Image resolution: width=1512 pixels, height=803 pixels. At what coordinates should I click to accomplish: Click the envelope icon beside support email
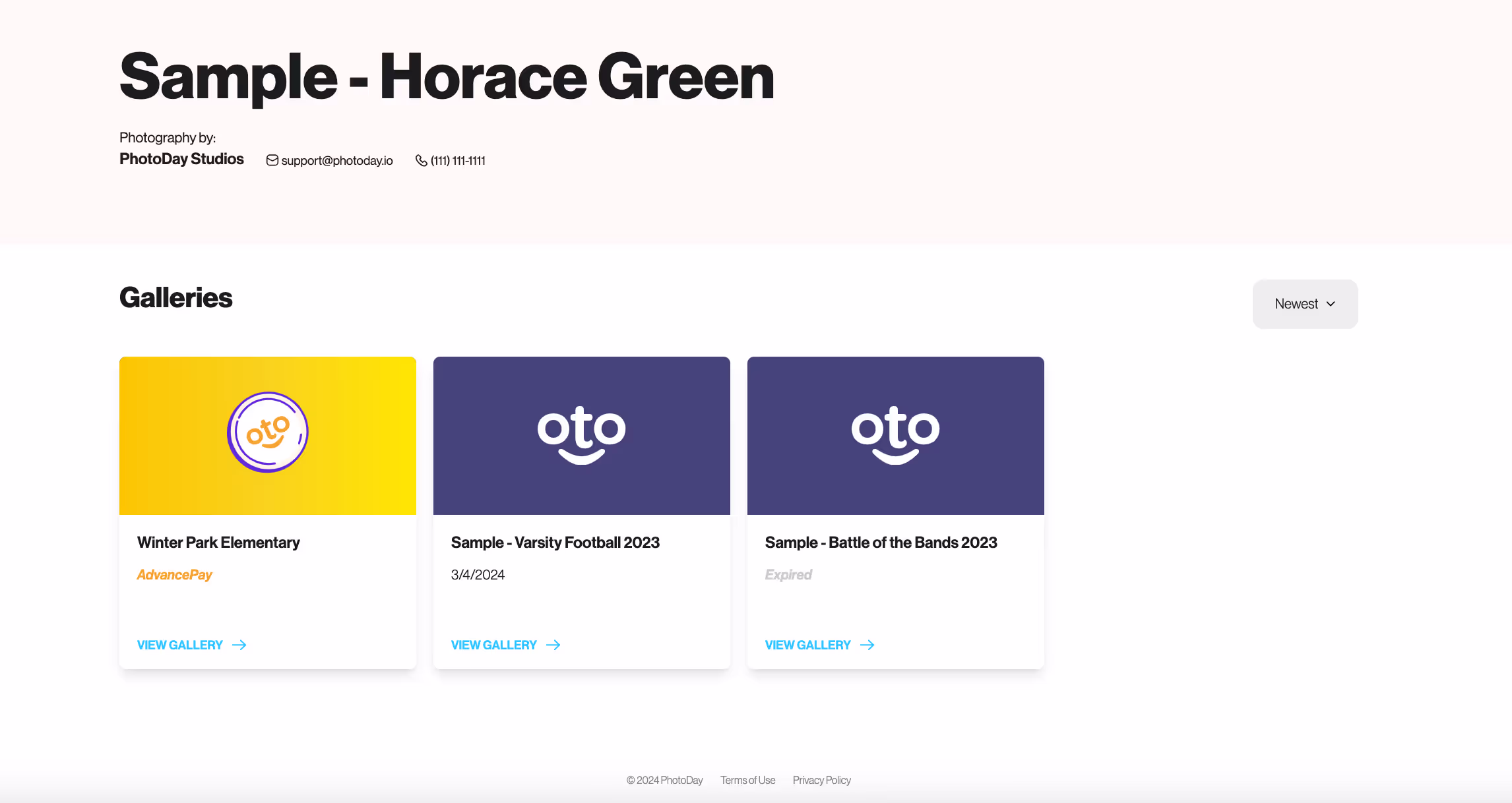coord(272,160)
